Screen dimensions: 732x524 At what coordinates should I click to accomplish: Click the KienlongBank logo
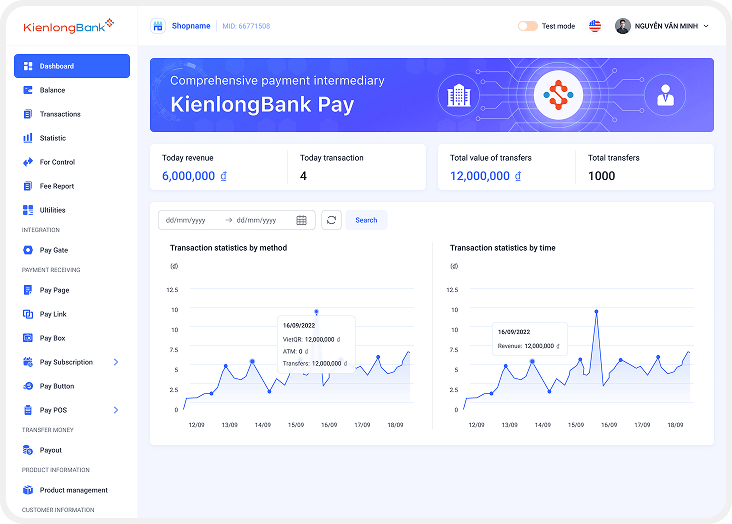[x=69, y=26]
